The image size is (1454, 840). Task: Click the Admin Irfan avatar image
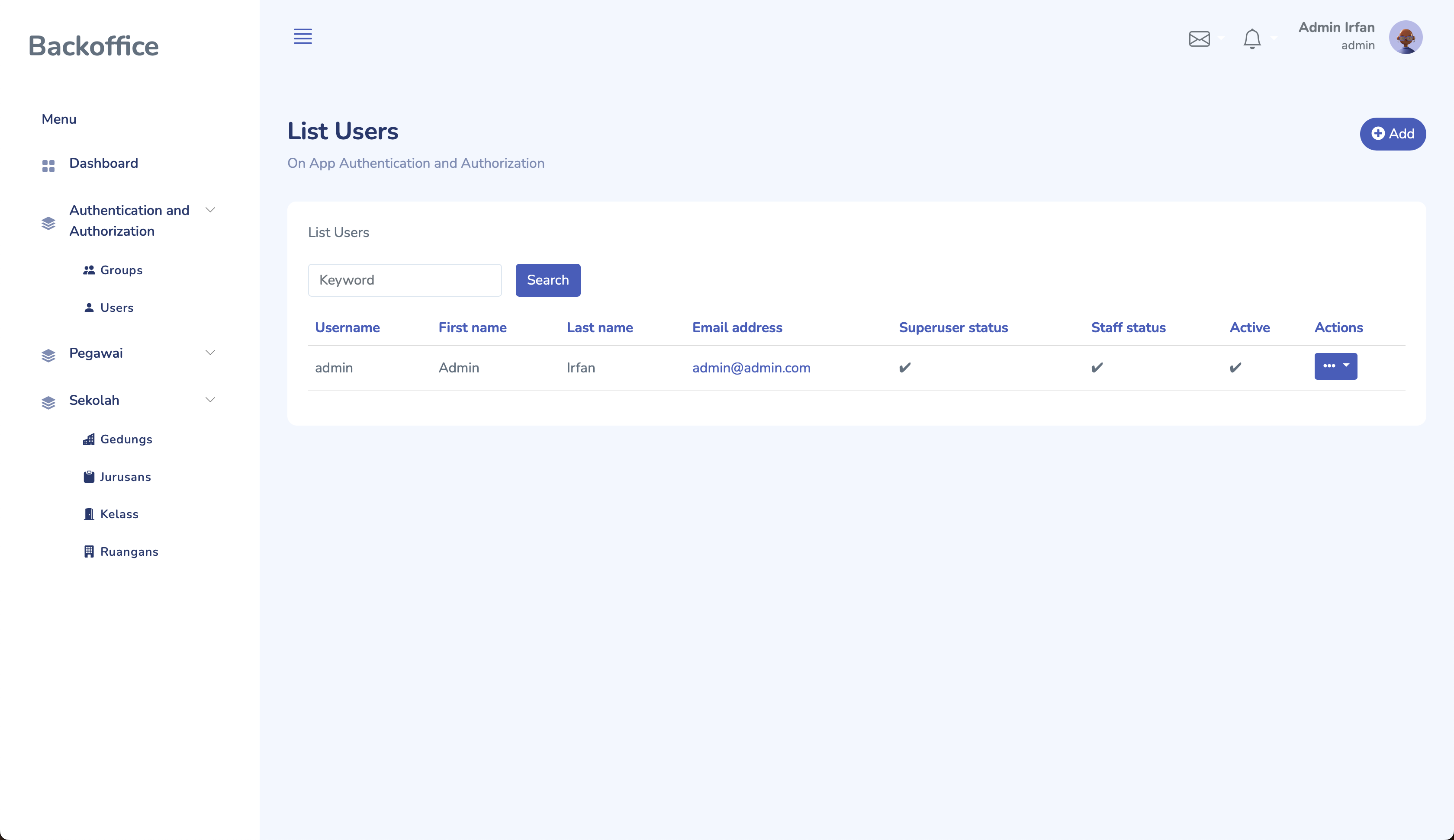(x=1405, y=37)
